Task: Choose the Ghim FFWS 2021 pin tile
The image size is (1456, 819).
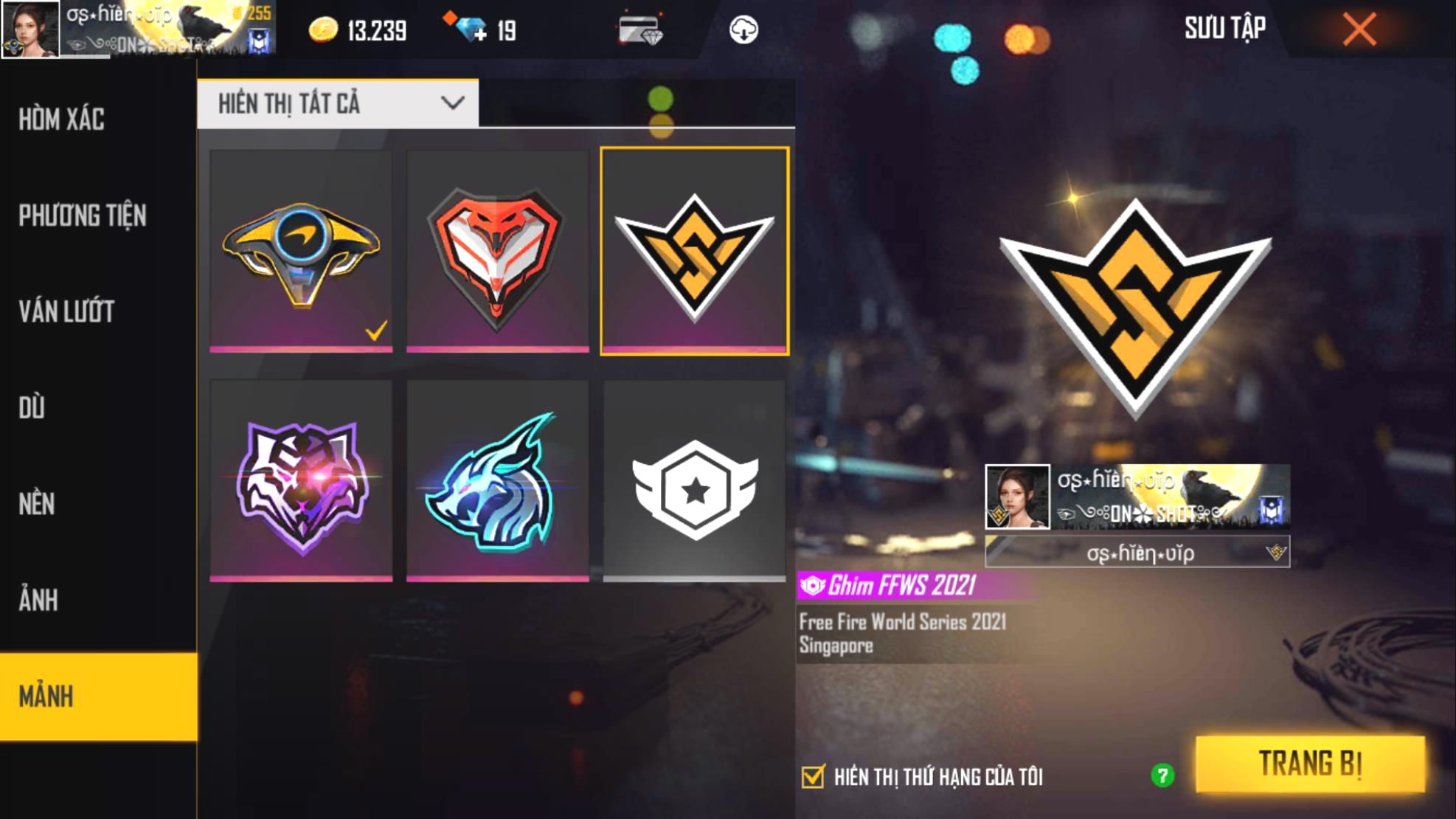Action: click(x=695, y=251)
